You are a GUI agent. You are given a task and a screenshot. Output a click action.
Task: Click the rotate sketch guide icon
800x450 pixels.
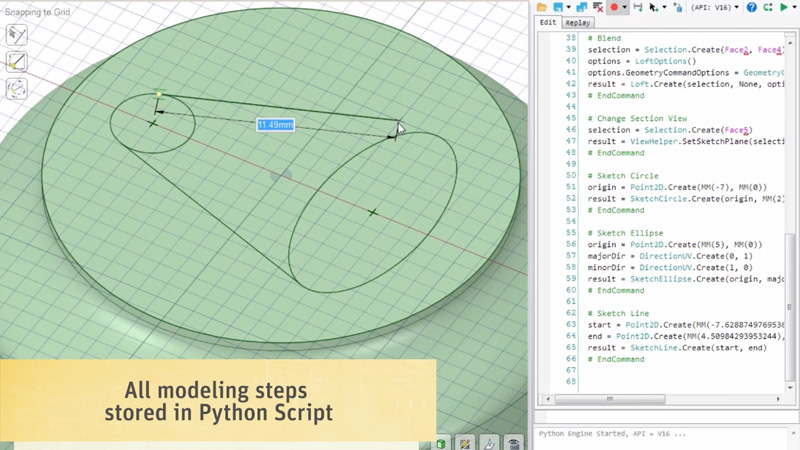pyautogui.click(x=17, y=89)
